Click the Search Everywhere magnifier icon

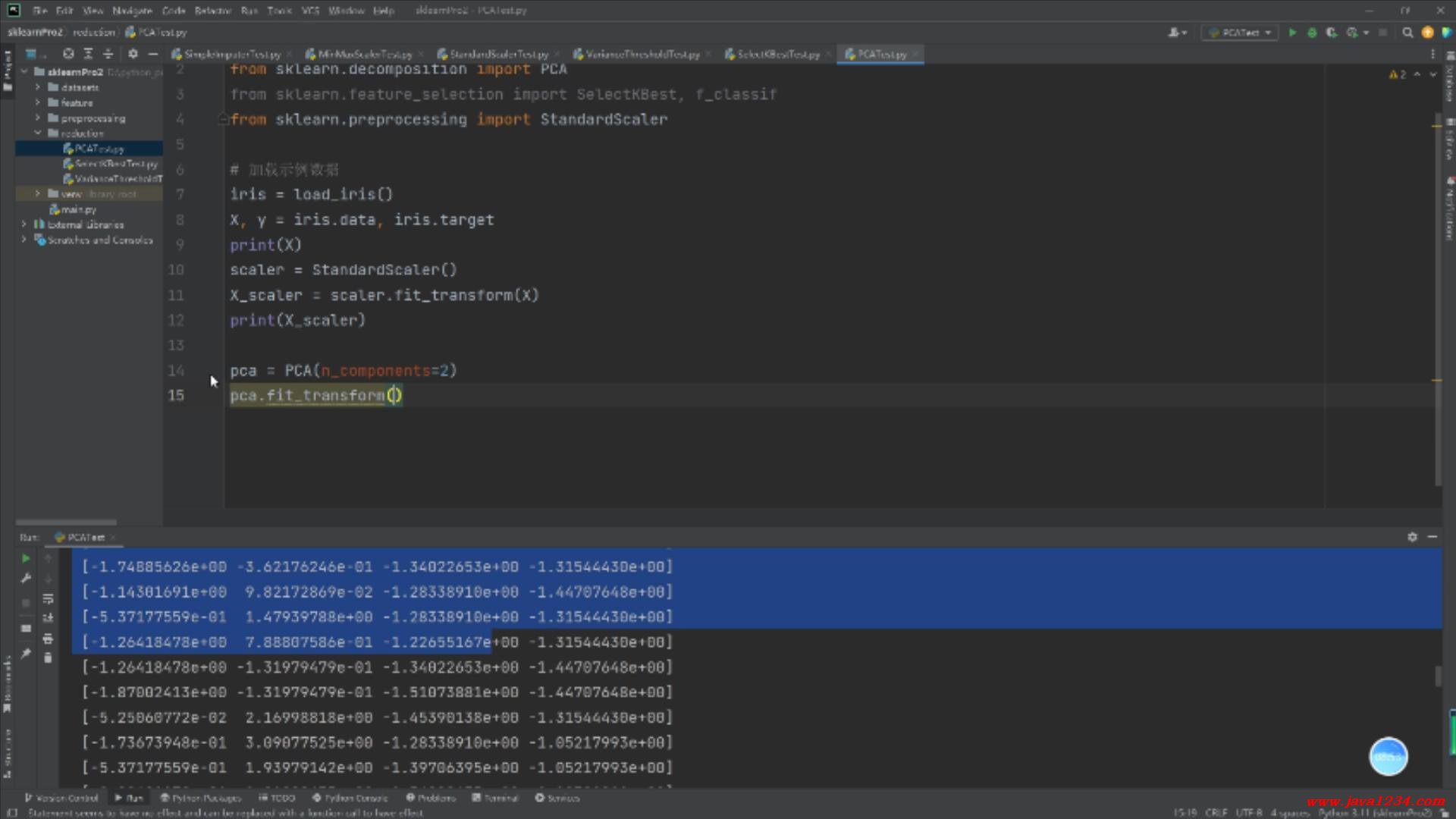1407,33
